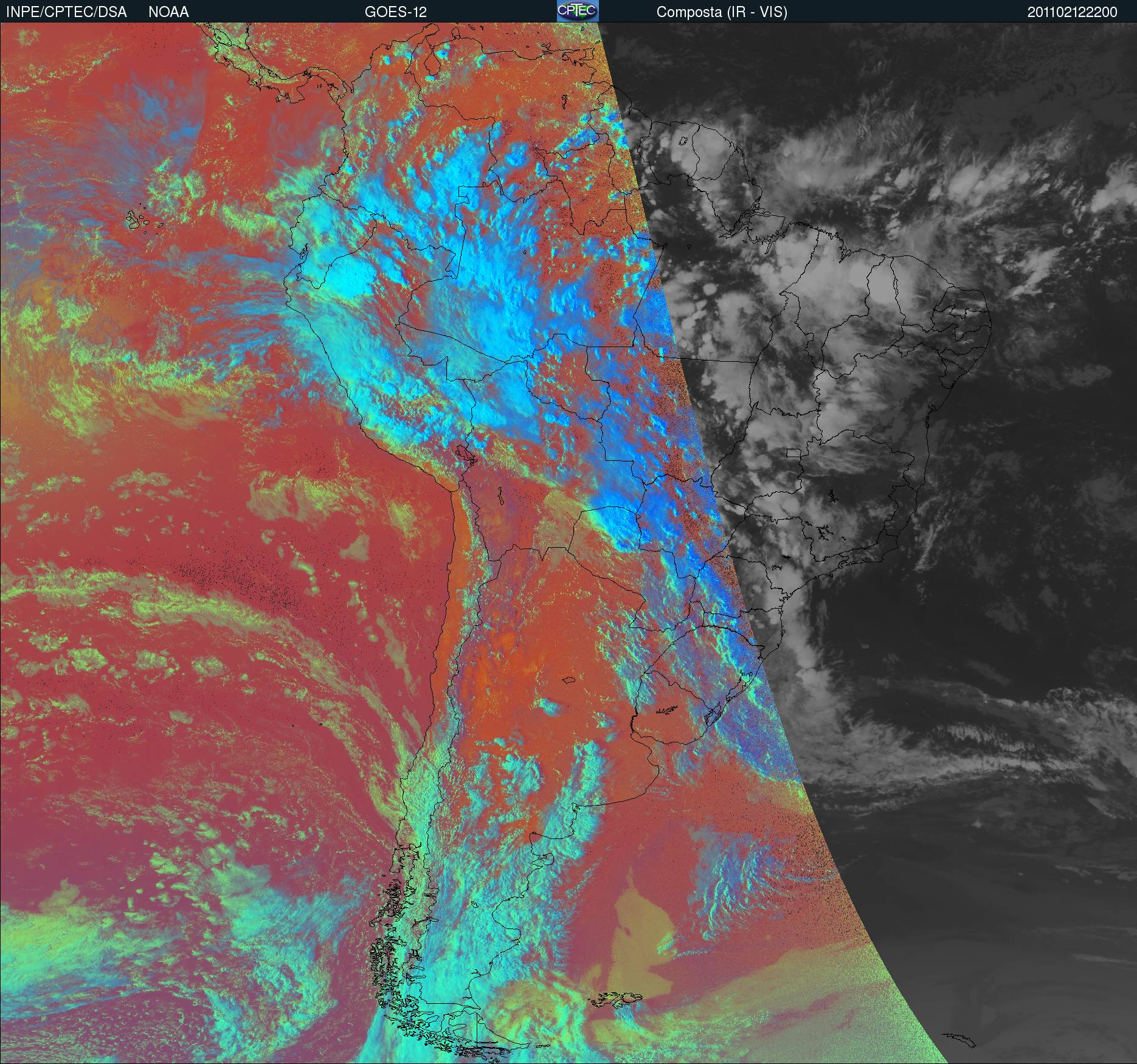Select the Lake Titicaca outline
The image size is (1137, 1064).
pyautogui.click(x=465, y=454)
